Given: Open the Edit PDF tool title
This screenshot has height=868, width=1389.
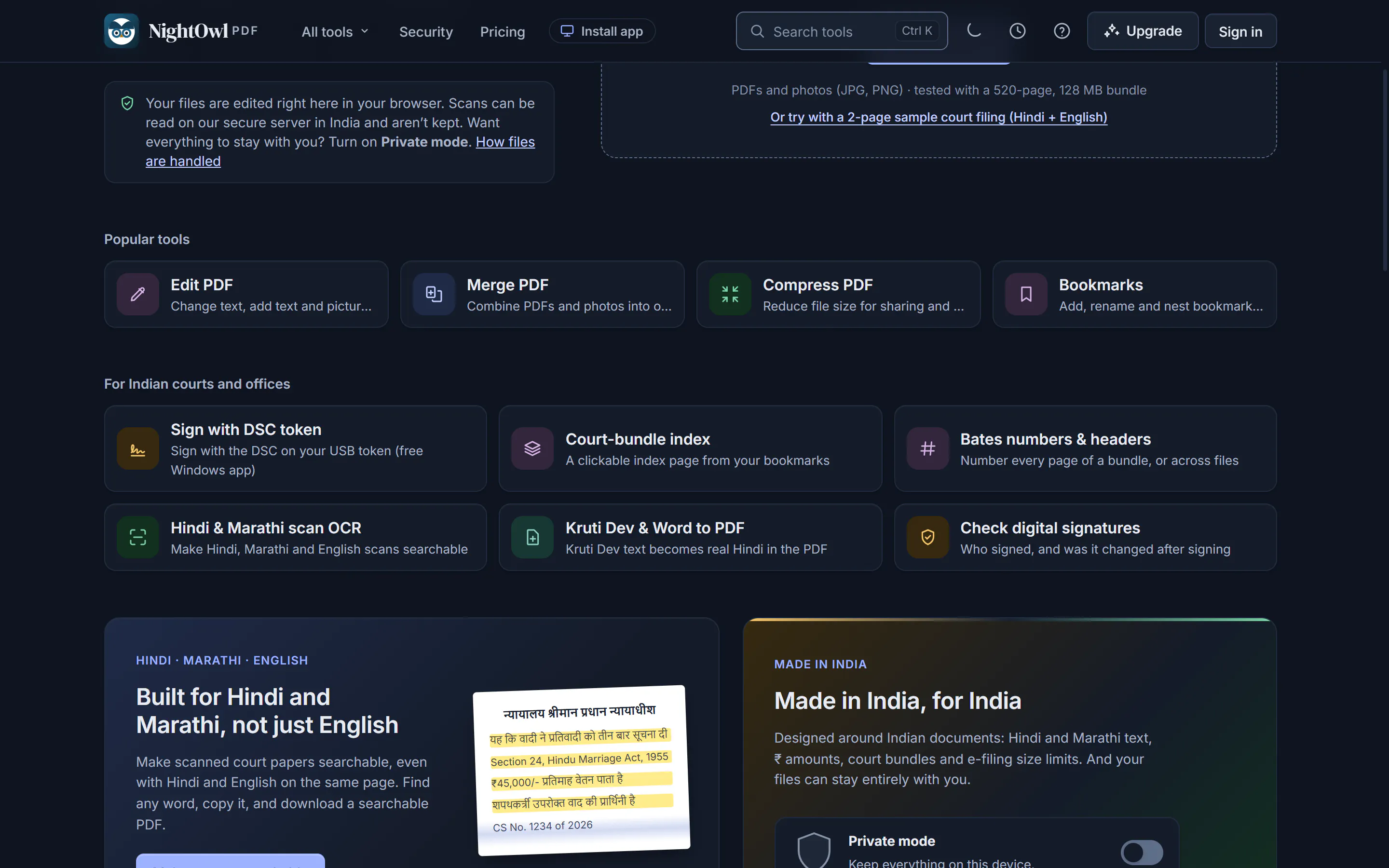Looking at the screenshot, I should click(202, 285).
